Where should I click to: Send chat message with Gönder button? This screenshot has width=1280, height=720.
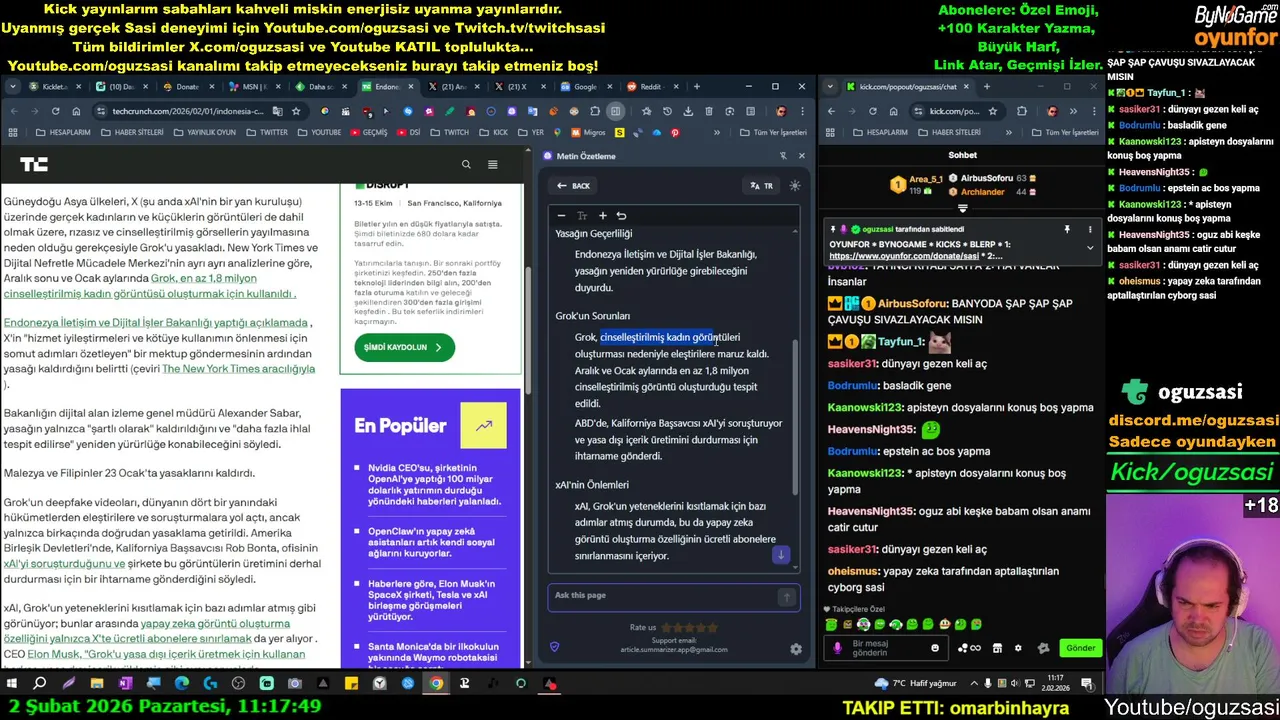click(1080, 648)
